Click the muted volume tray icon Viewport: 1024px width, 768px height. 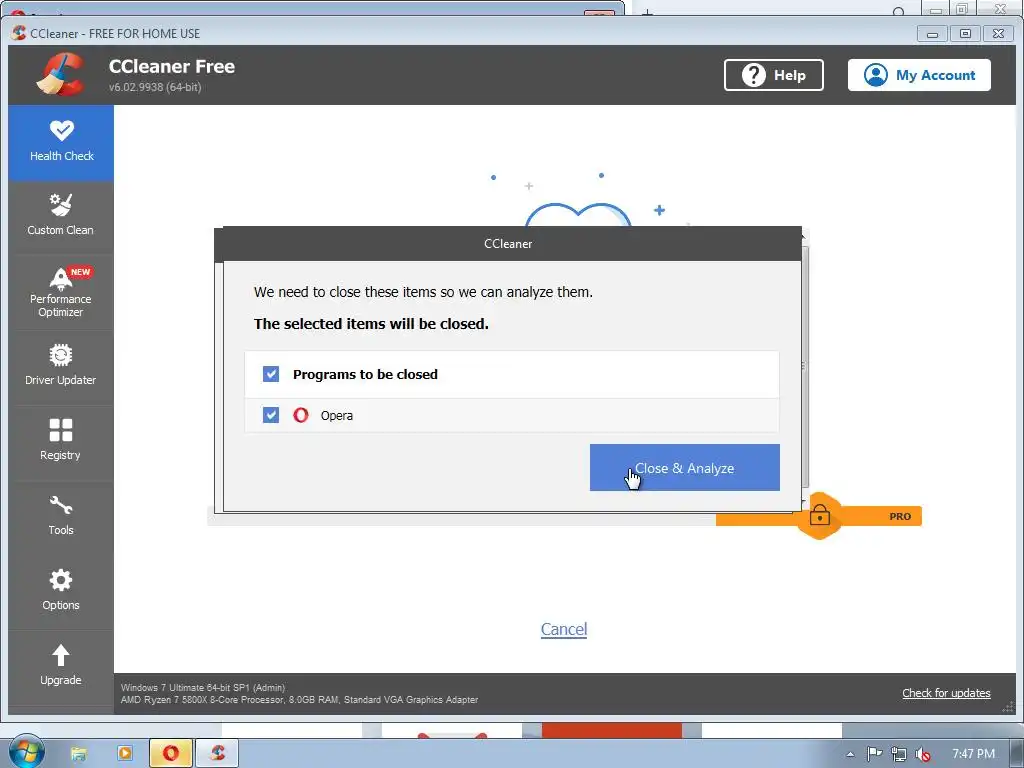pos(923,754)
